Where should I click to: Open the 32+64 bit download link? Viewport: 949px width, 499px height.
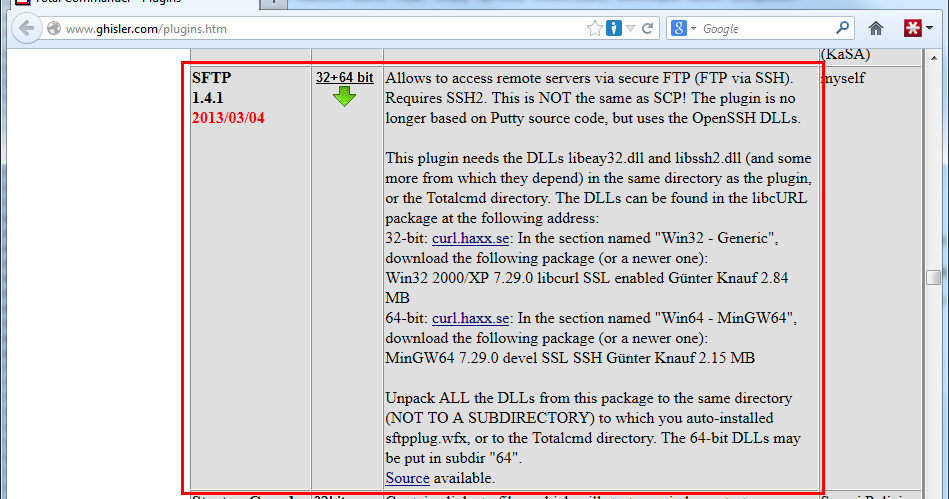coord(344,78)
